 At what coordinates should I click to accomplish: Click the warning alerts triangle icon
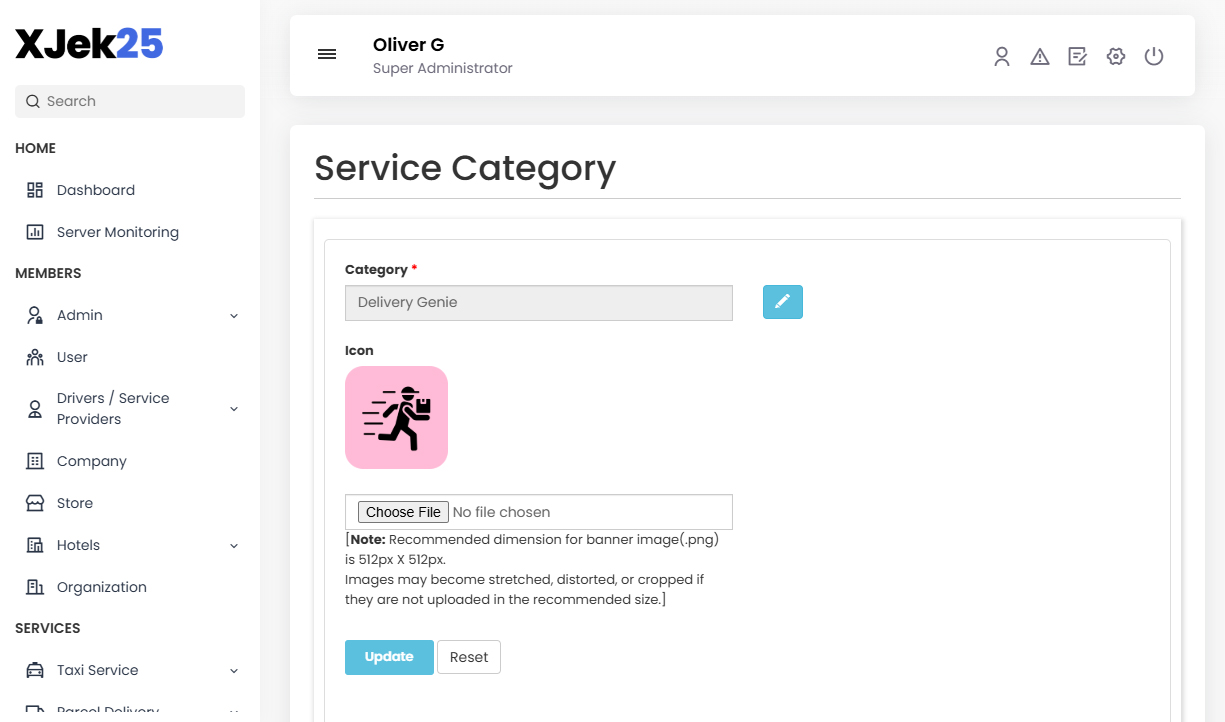1040,56
